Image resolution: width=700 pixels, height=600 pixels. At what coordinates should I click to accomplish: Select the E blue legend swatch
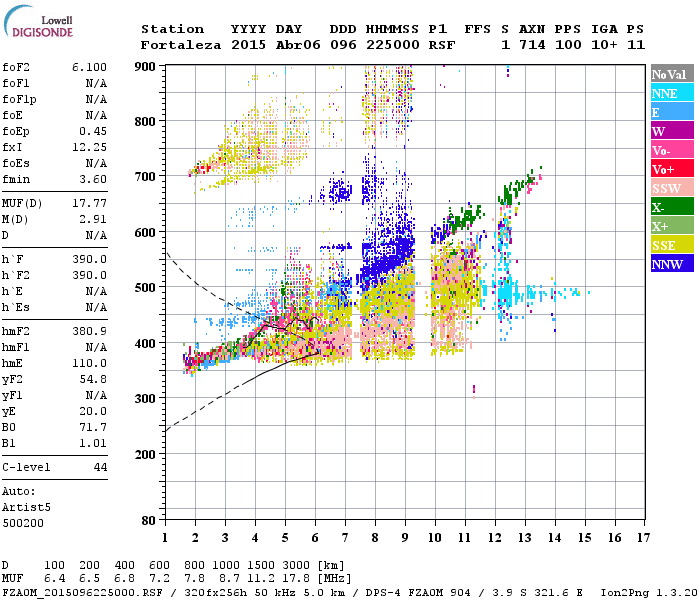point(672,112)
